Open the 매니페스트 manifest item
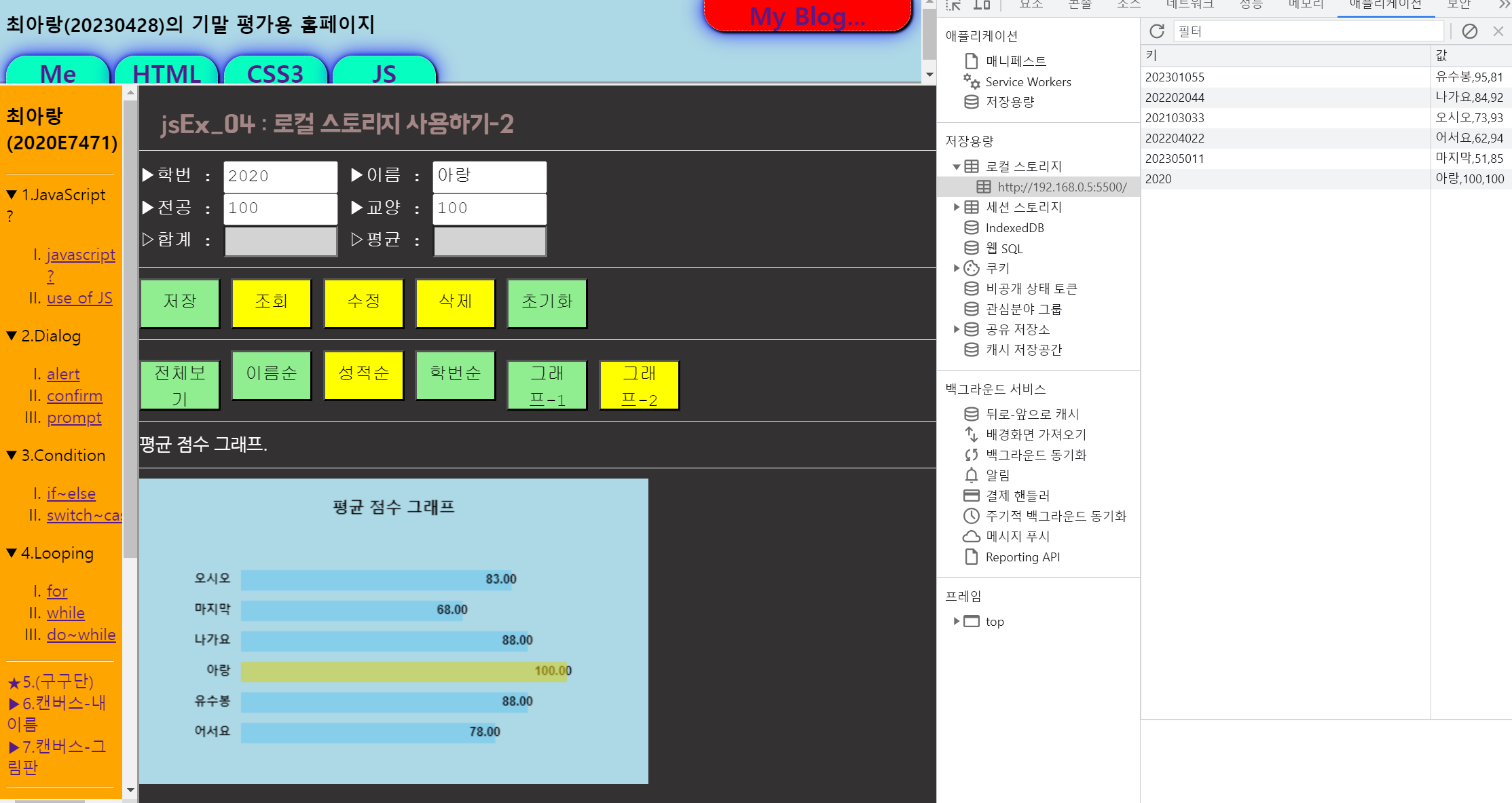Viewport: 1512px width, 803px height. [x=1015, y=61]
